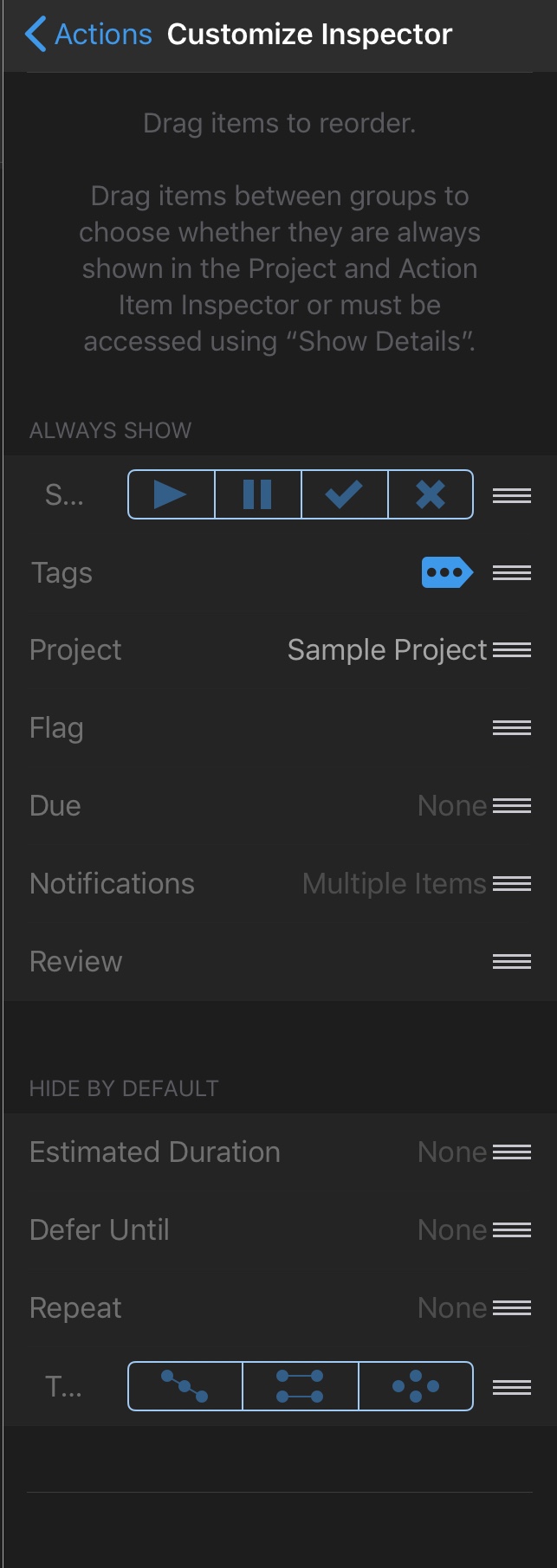The image size is (557, 1568).
Task: Select the Active (play) status button
Action: [171, 494]
